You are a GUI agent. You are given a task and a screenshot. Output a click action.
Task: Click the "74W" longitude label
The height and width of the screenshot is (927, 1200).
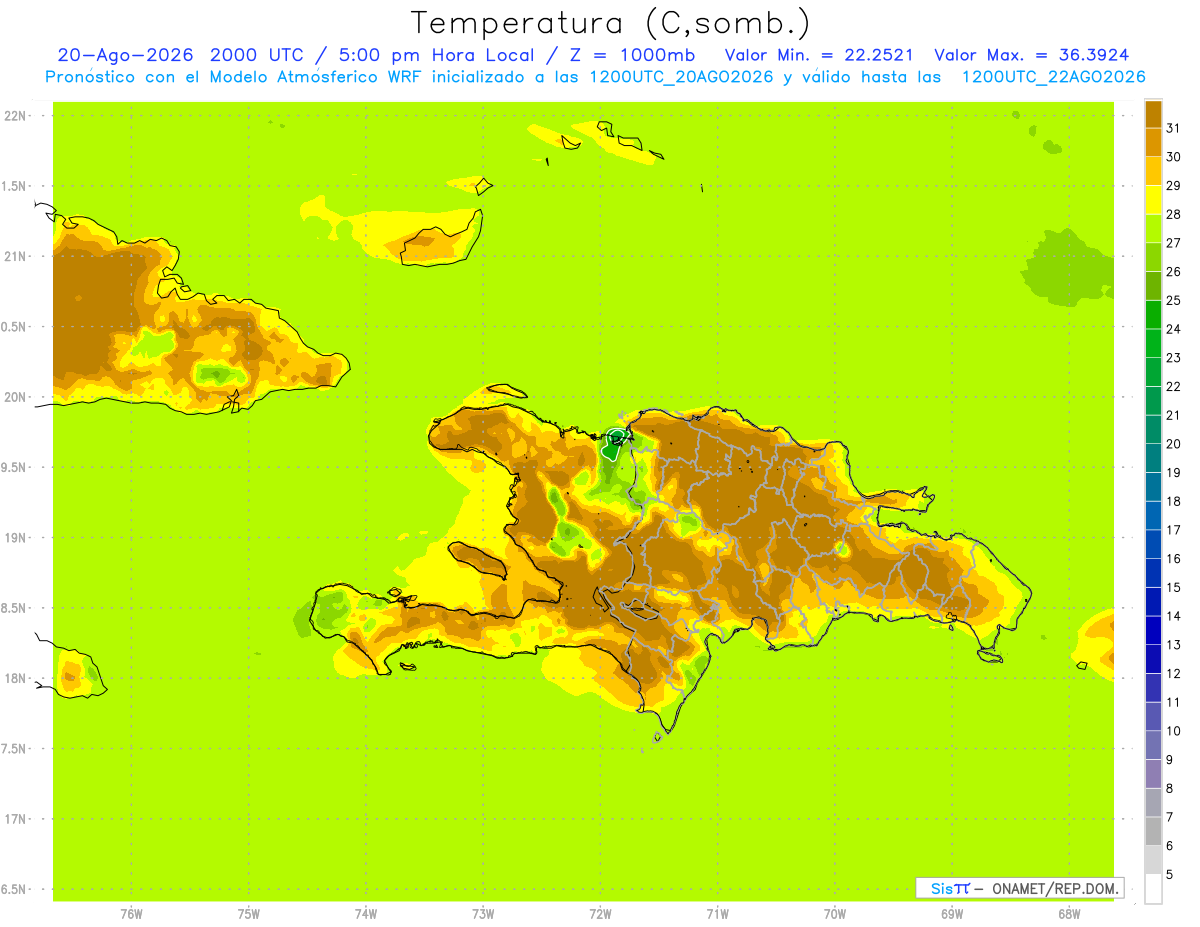pos(366,914)
